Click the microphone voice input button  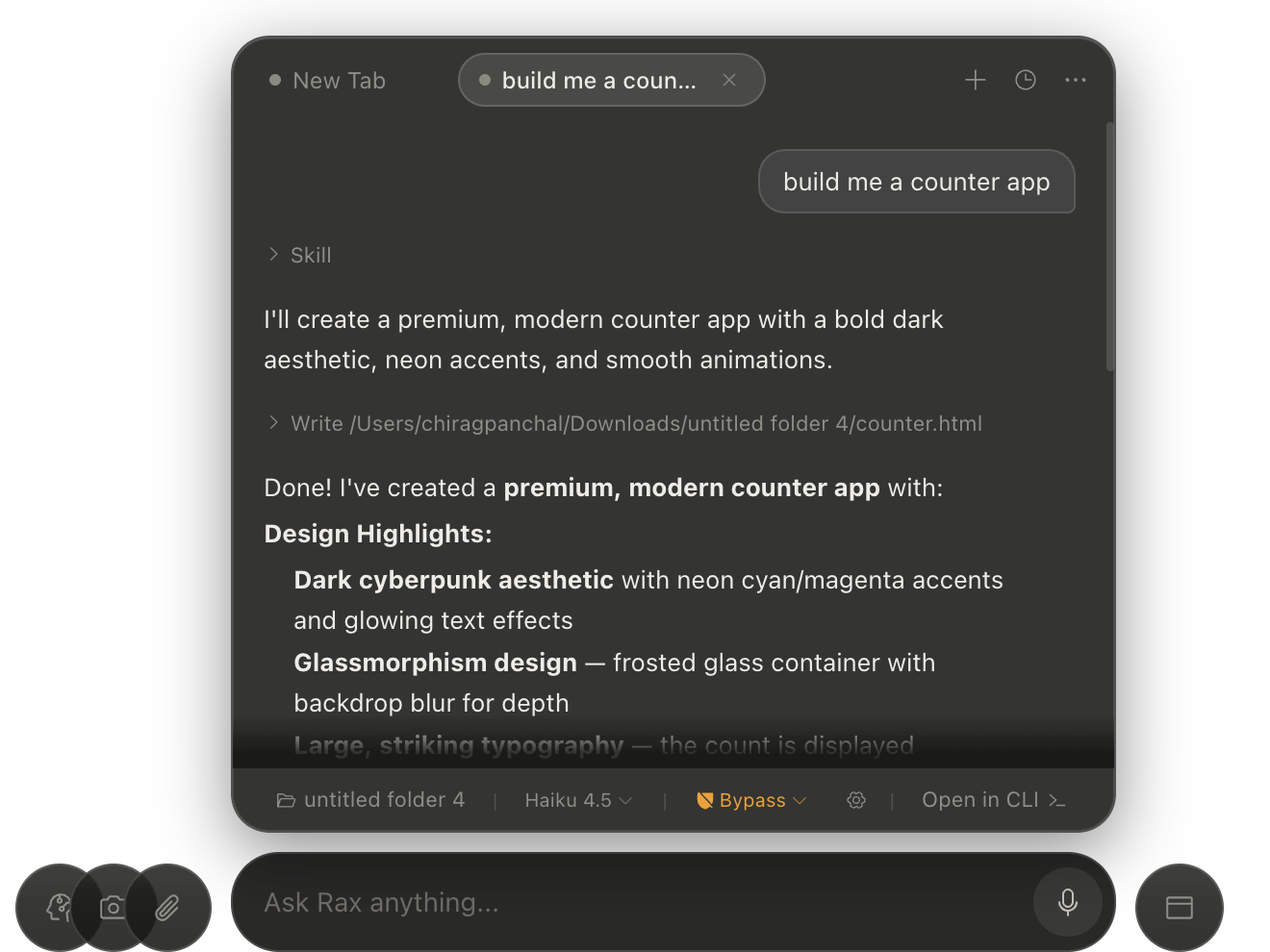[1067, 902]
